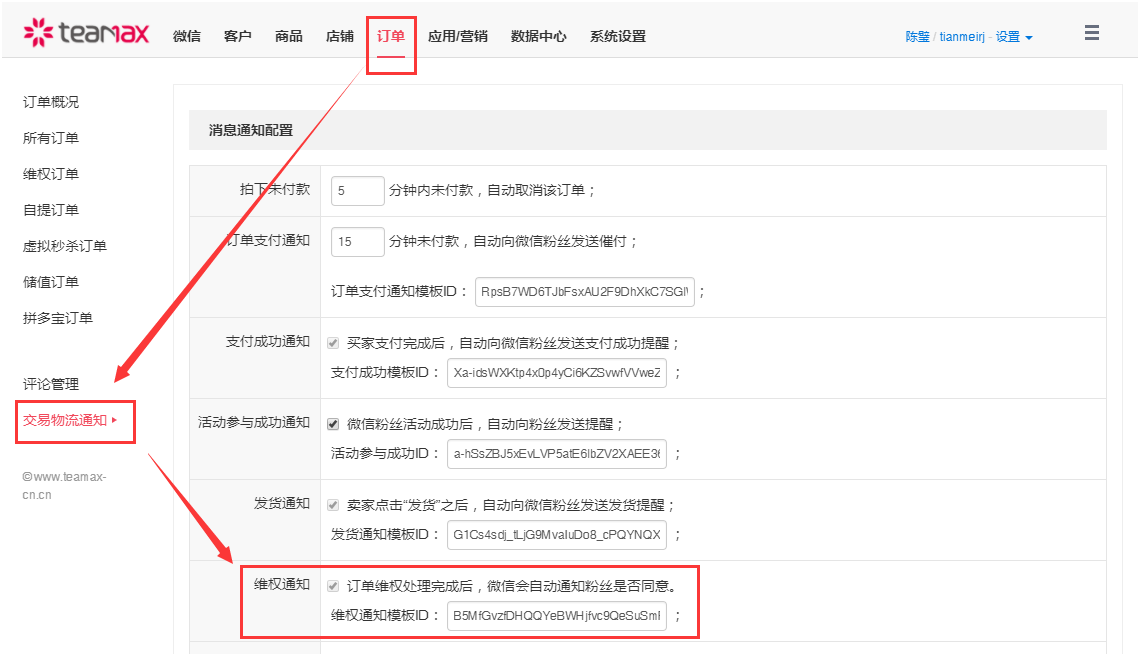Open 交易物流通知 in sidebar
This screenshot has width=1140, height=656.
coord(65,420)
